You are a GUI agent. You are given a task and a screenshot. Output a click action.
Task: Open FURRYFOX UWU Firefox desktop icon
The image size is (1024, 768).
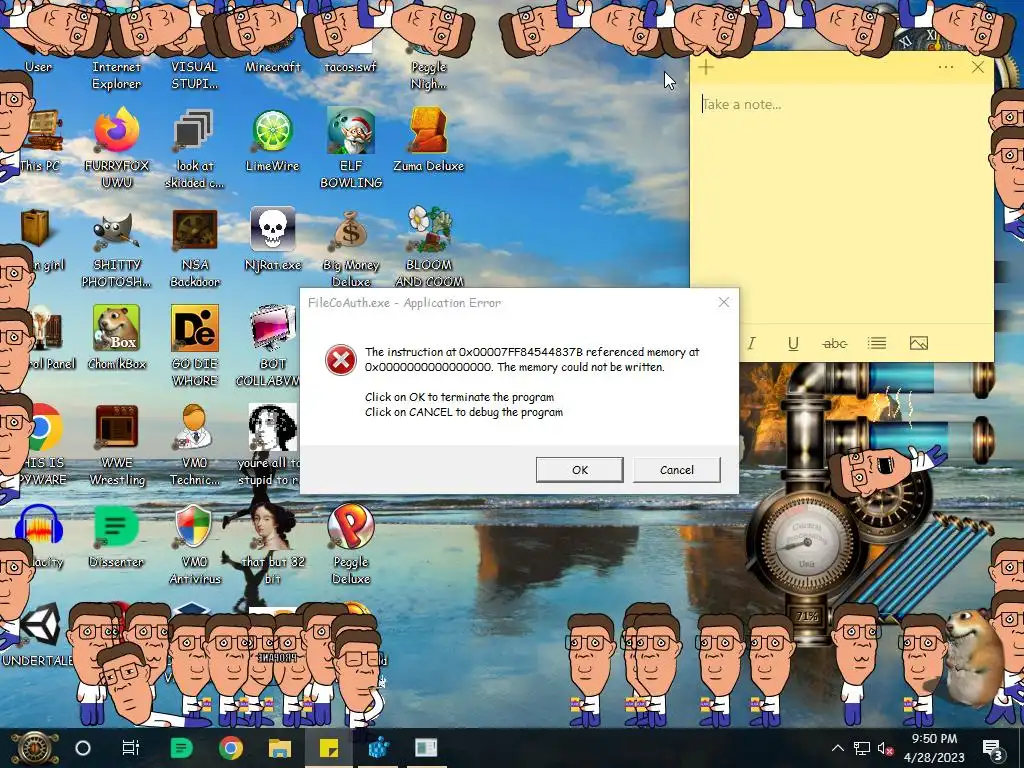[116, 148]
